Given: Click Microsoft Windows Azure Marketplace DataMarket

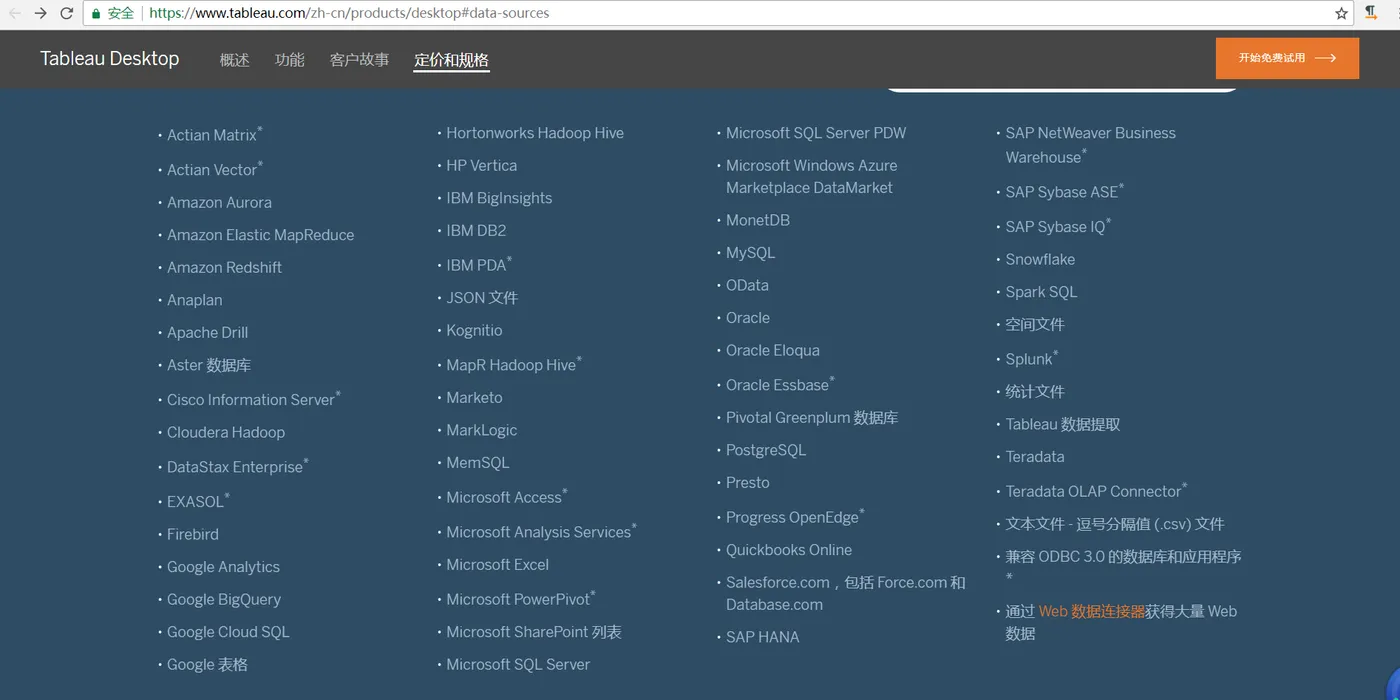Looking at the screenshot, I should pos(812,176).
